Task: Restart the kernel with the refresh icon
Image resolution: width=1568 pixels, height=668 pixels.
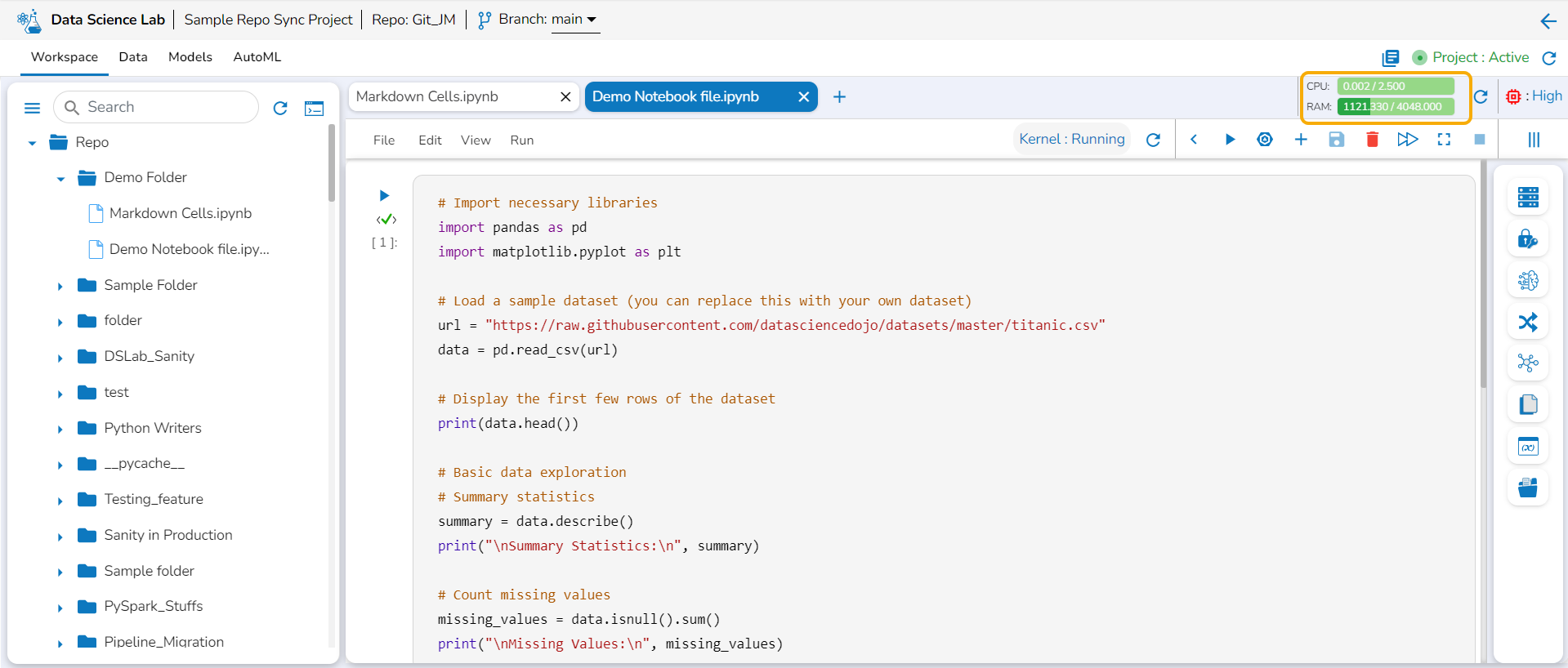Action: pyautogui.click(x=1153, y=140)
